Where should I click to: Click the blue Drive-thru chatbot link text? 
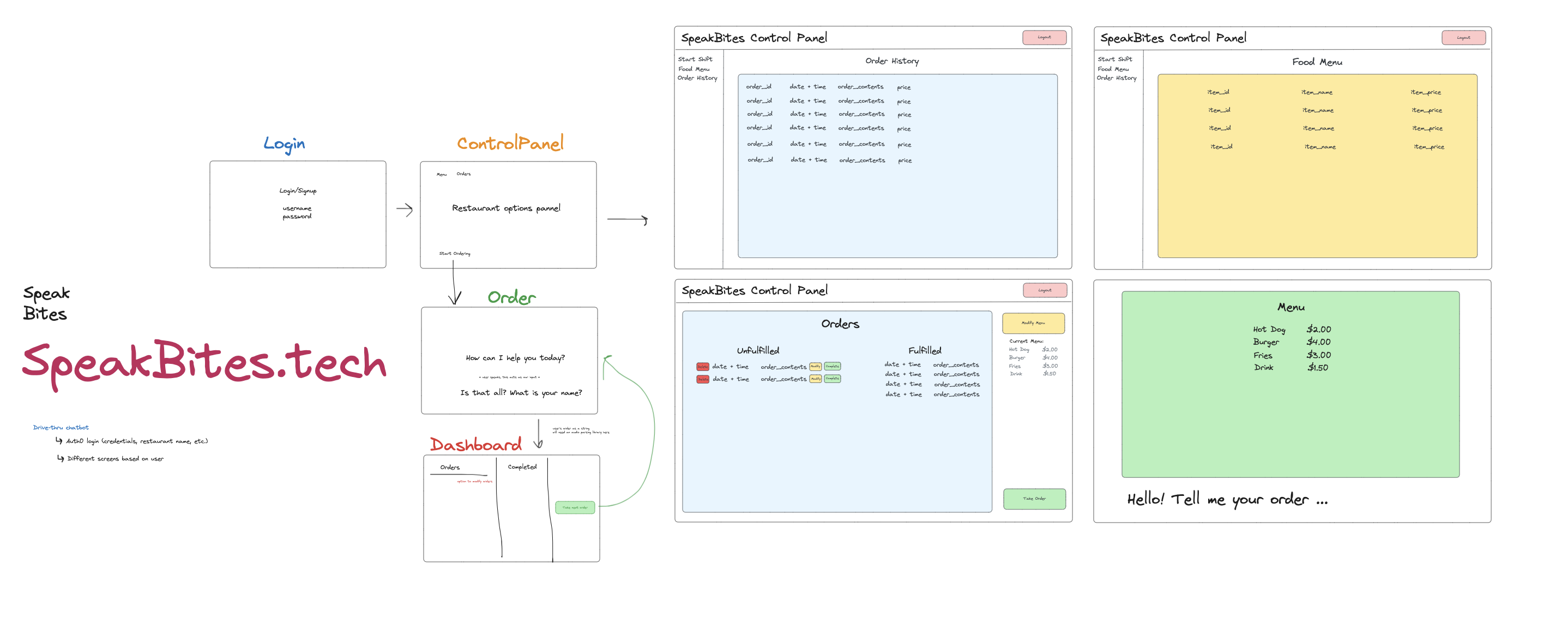61,427
